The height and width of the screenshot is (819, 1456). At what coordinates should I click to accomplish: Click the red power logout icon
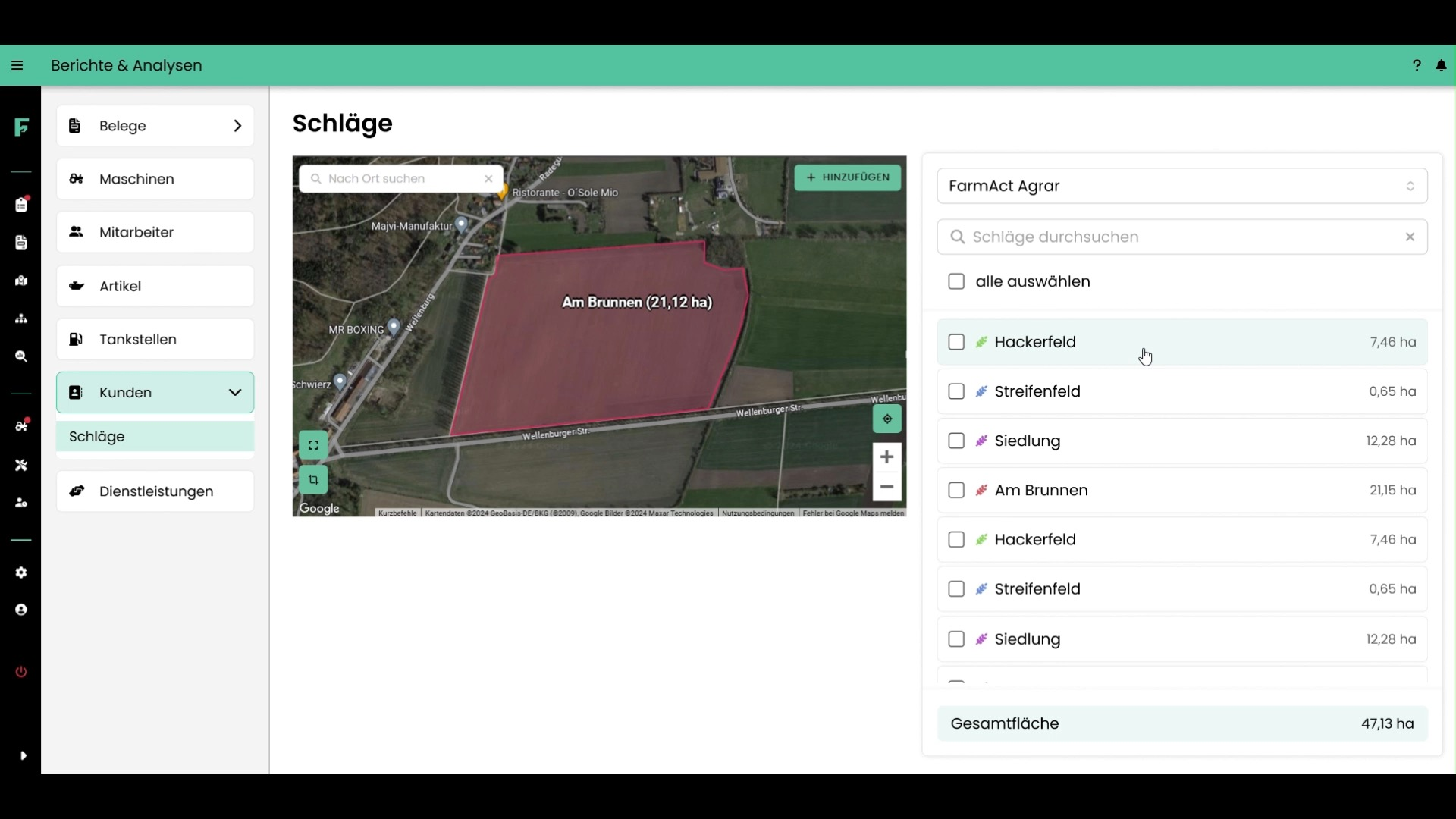coord(21,672)
